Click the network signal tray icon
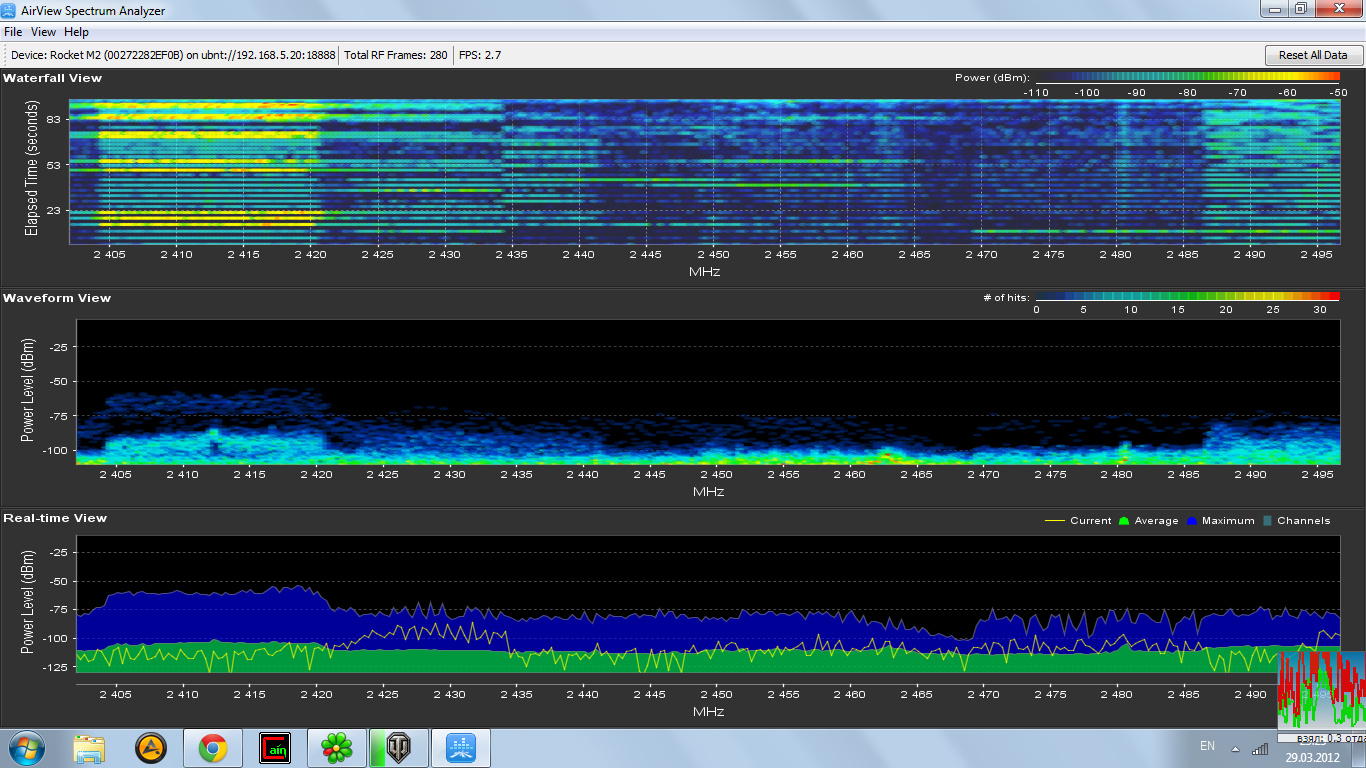Screen dimensions: 1366x768 pyautogui.click(x=1260, y=748)
